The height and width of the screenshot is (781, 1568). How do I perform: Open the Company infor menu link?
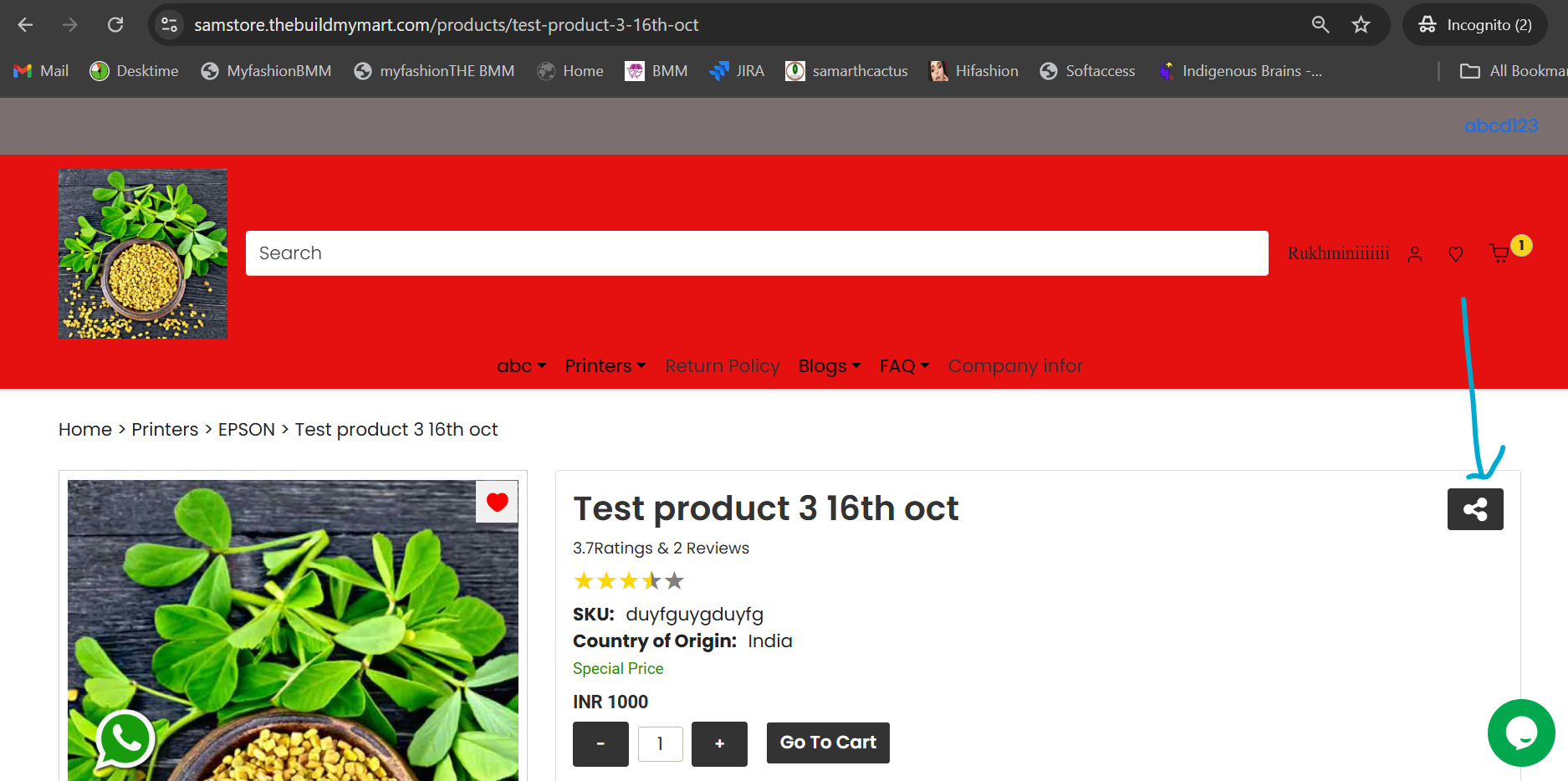1015,366
